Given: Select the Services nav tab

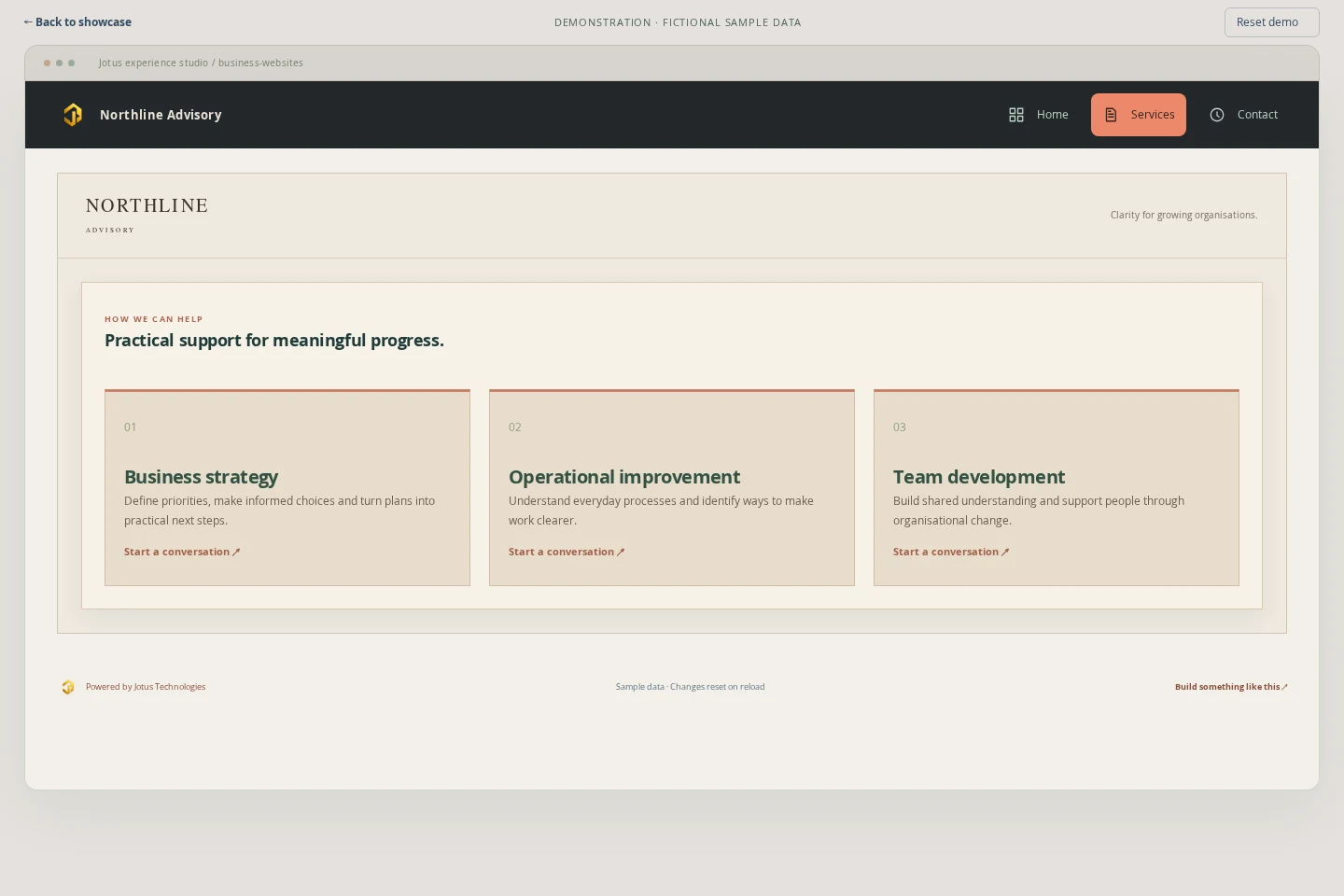Looking at the screenshot, I should [x=1139, y=115].
